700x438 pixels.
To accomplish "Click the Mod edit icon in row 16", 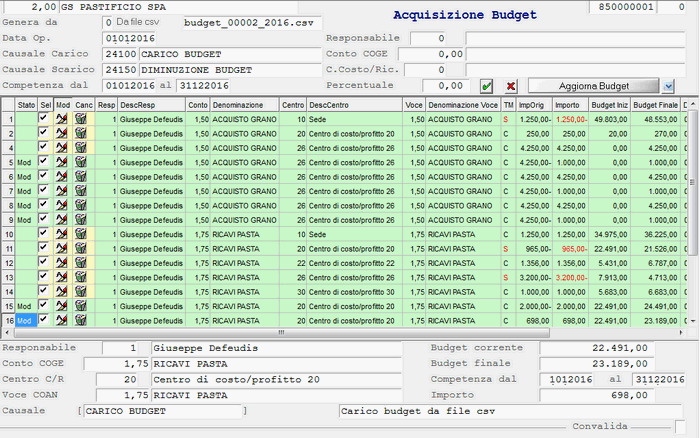I will coord(62,320).
